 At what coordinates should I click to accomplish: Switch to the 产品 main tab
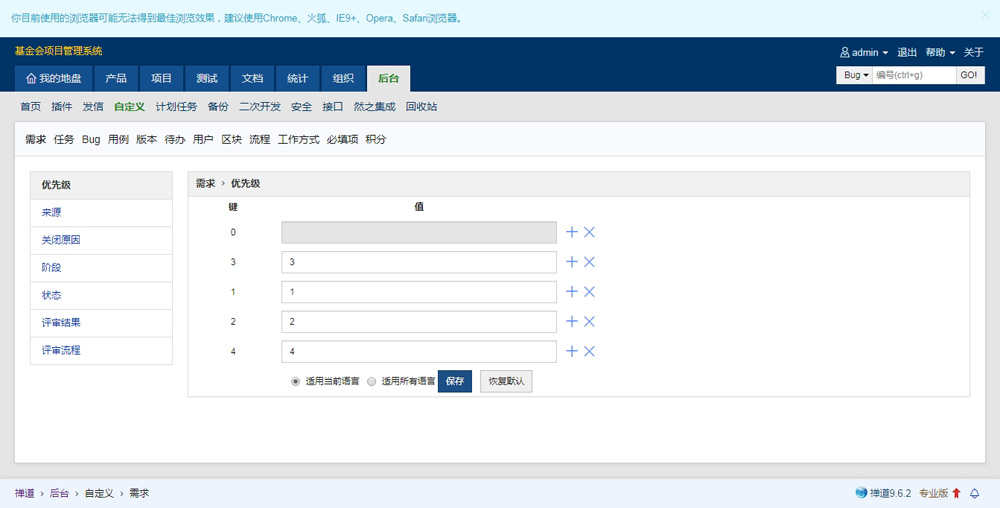(116, 78)
